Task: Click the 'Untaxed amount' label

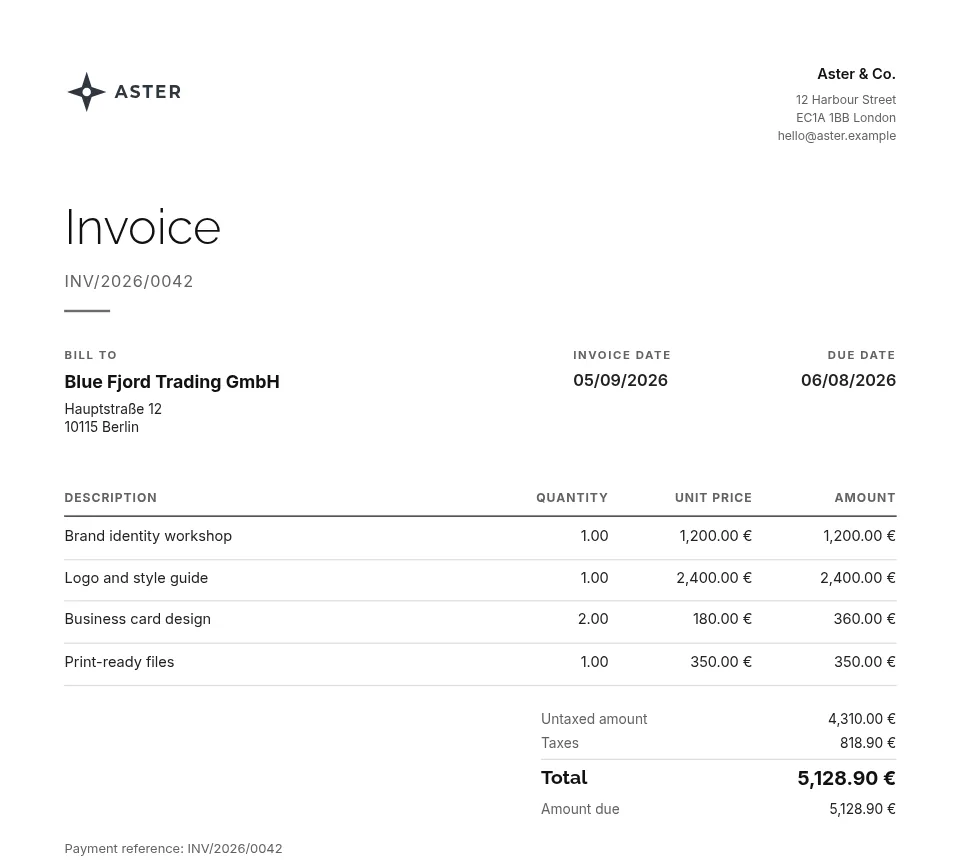Action: coord(594,719)
